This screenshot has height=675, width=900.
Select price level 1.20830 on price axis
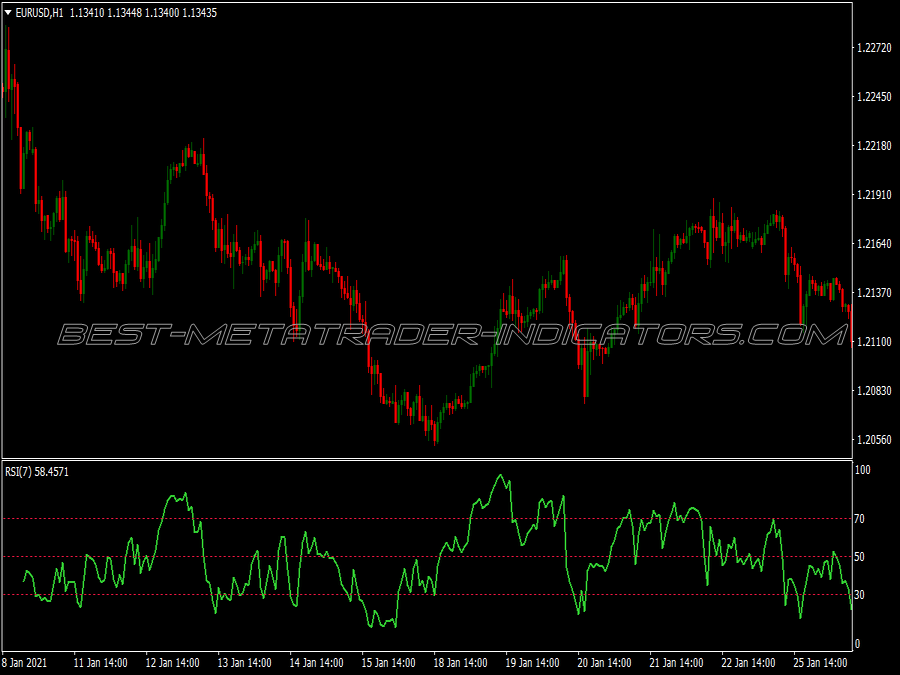[874, 391]
